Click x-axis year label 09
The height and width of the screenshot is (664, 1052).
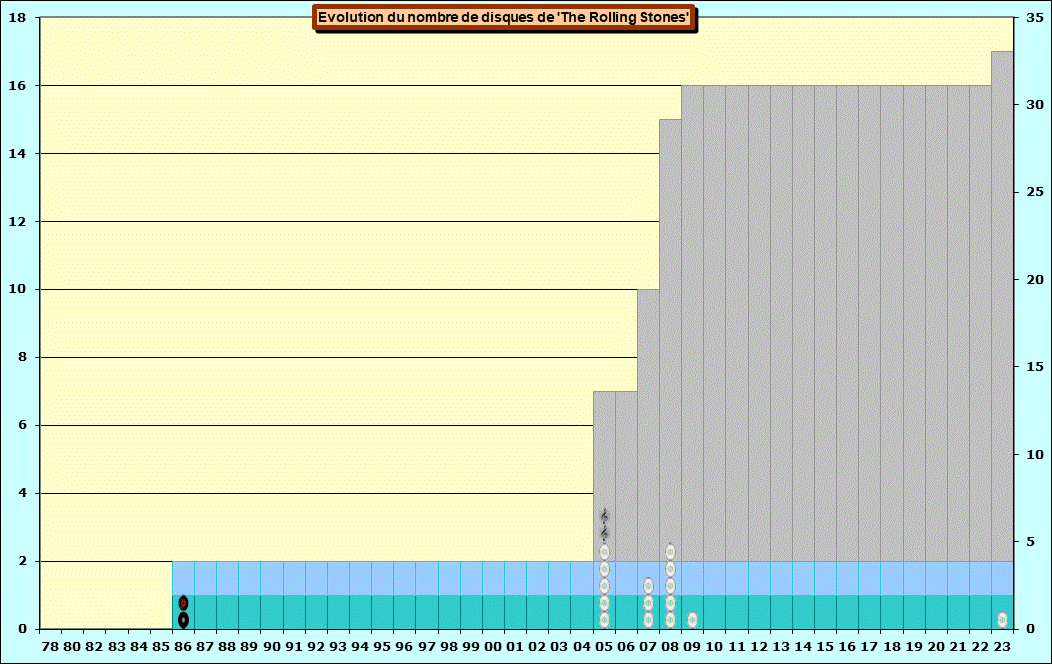click(x=692, y=647)
